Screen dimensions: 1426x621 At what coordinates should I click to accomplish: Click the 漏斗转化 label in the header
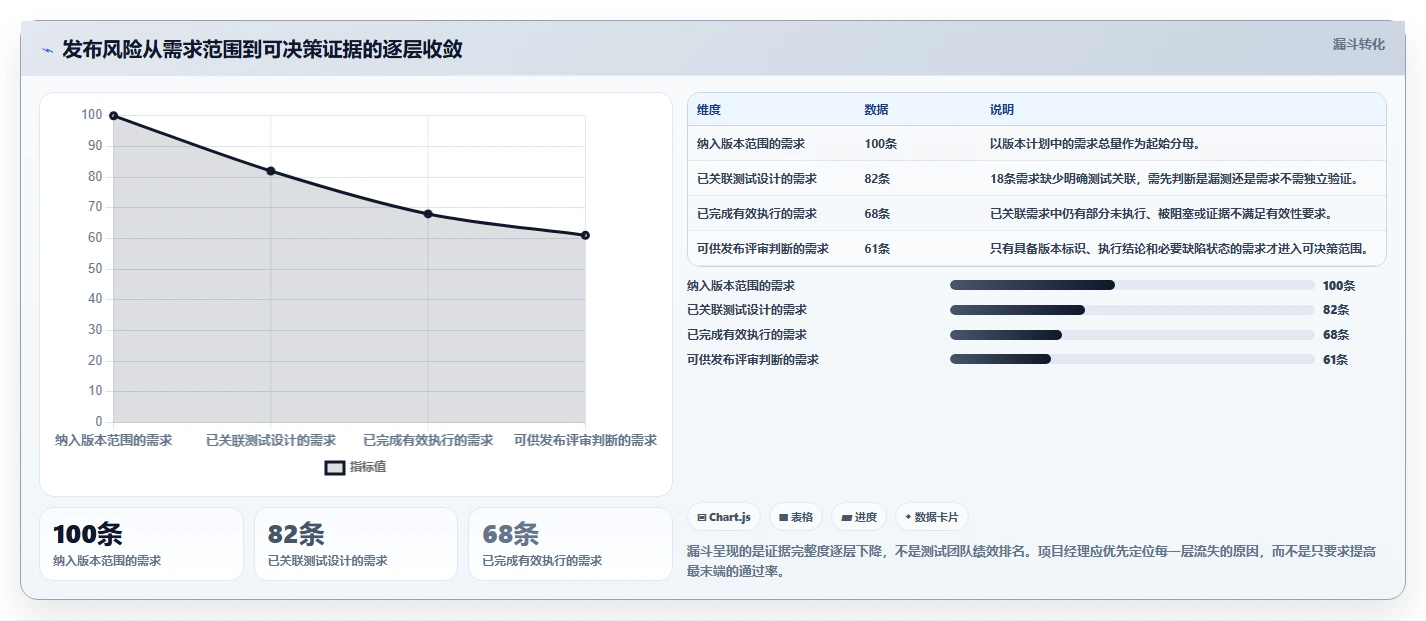click(1359, 44)
